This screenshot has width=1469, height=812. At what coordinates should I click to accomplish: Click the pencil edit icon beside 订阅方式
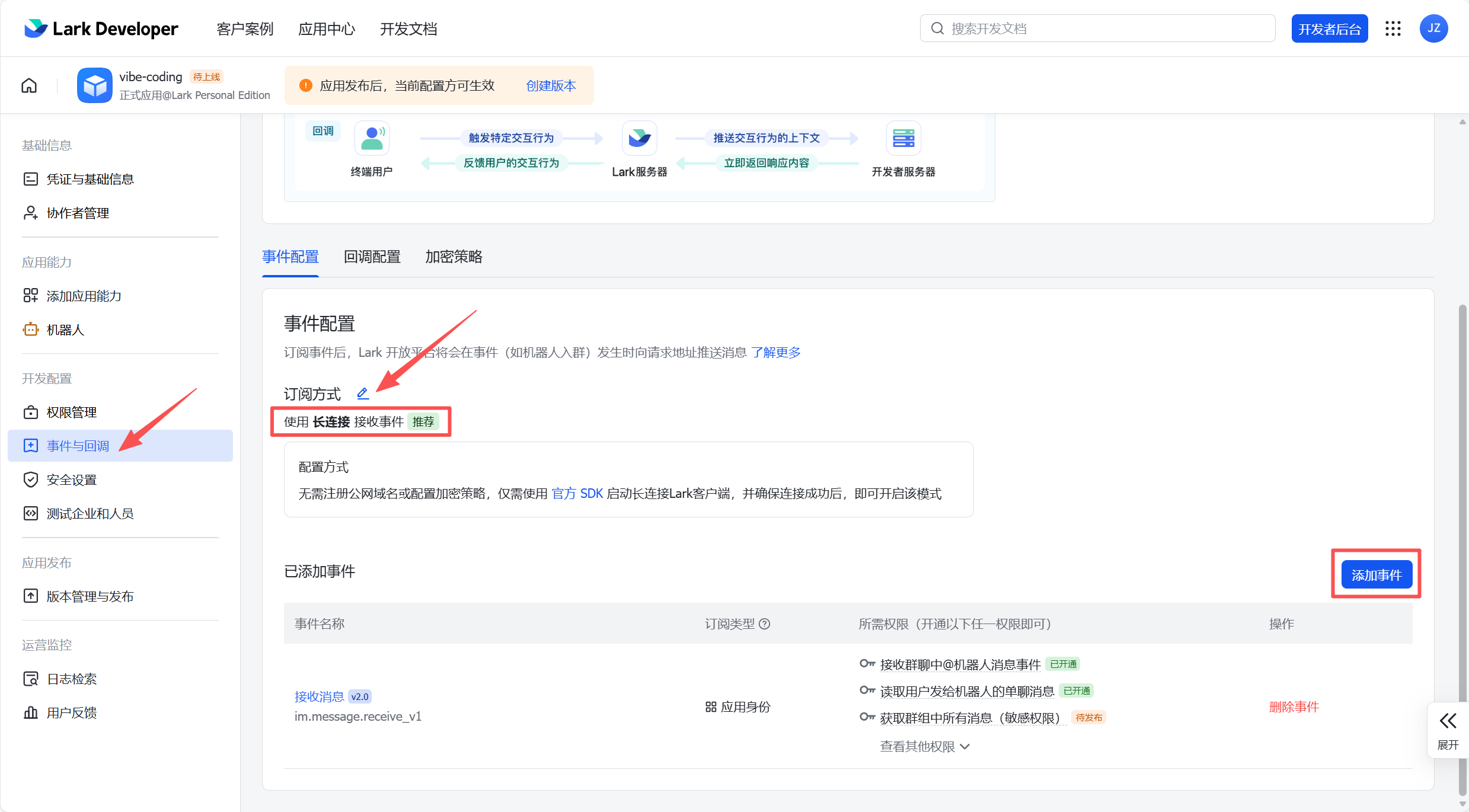363,393
